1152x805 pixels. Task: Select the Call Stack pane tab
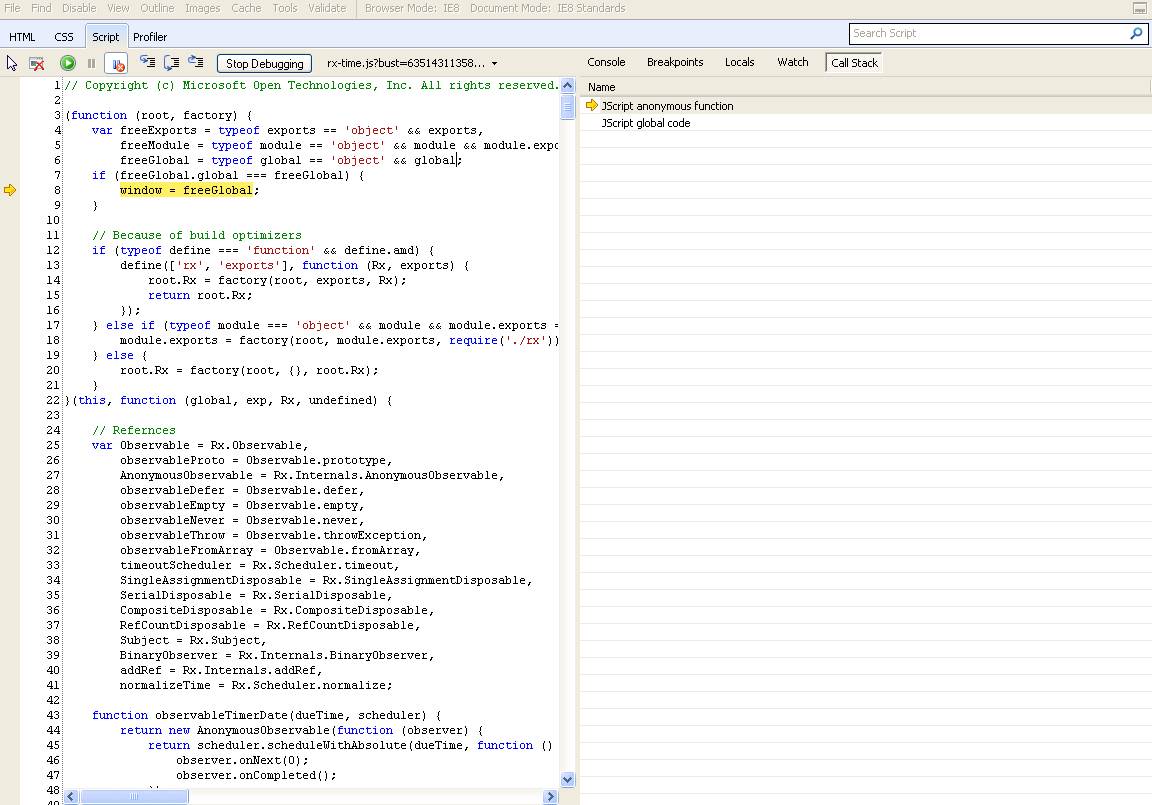(854, 63)
